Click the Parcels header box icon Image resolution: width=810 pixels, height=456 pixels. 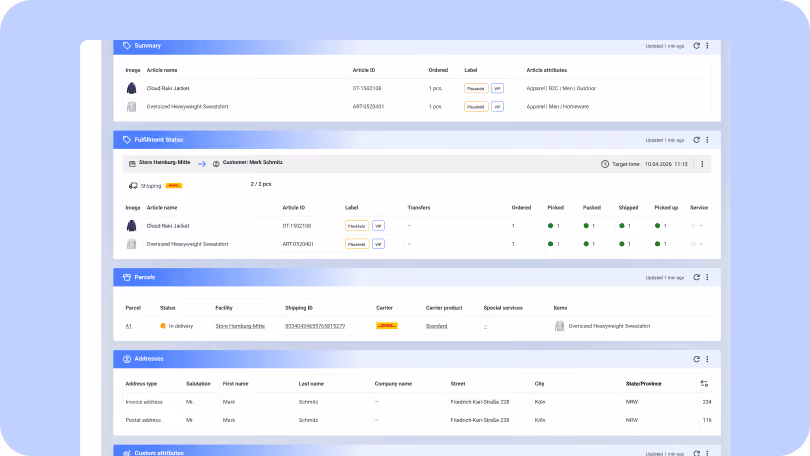(127, 277)
